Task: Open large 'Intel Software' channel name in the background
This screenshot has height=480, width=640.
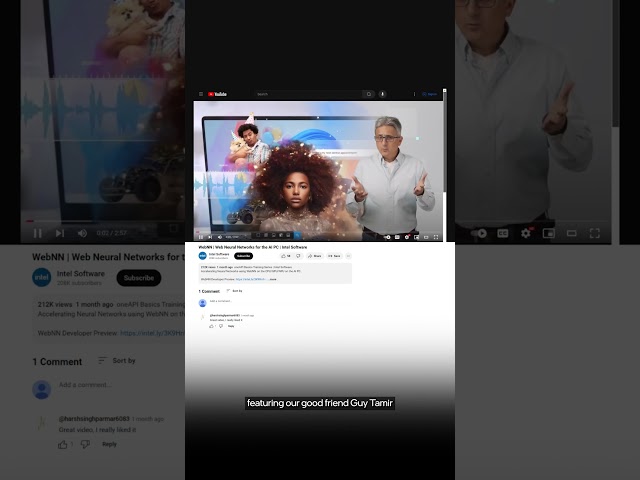Action: pyautogui.click(x=80, y=273)
